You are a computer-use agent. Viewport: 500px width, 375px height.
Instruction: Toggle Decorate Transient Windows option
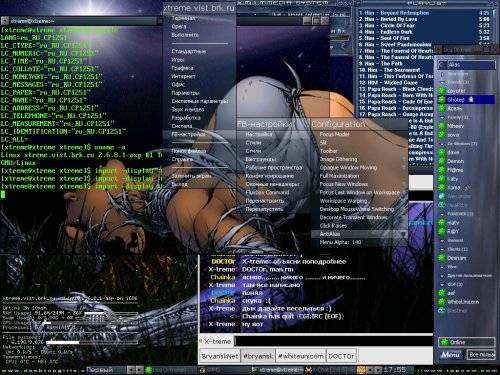[359, 217]
